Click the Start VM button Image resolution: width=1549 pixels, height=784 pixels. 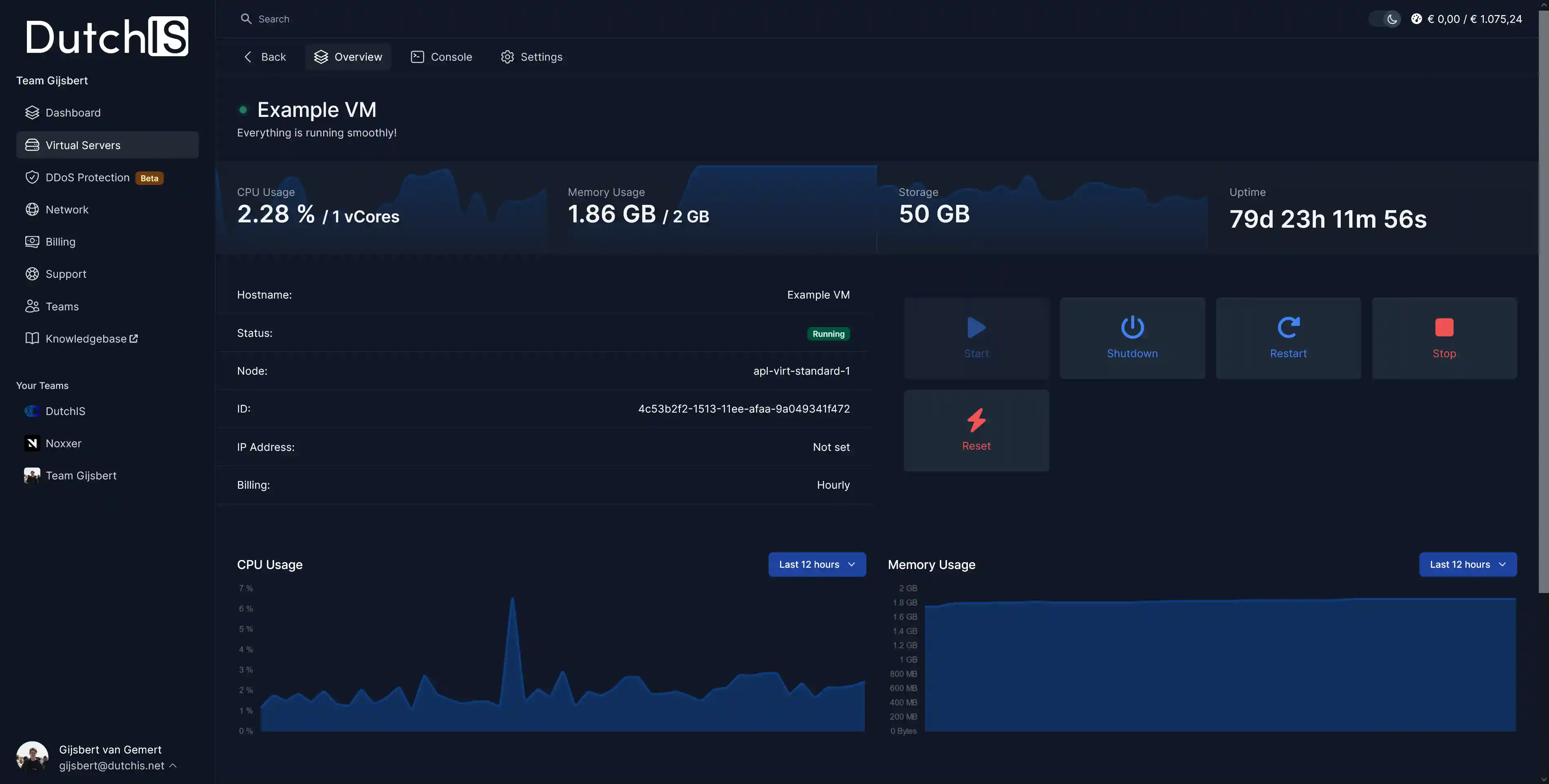tap(976, 338)
